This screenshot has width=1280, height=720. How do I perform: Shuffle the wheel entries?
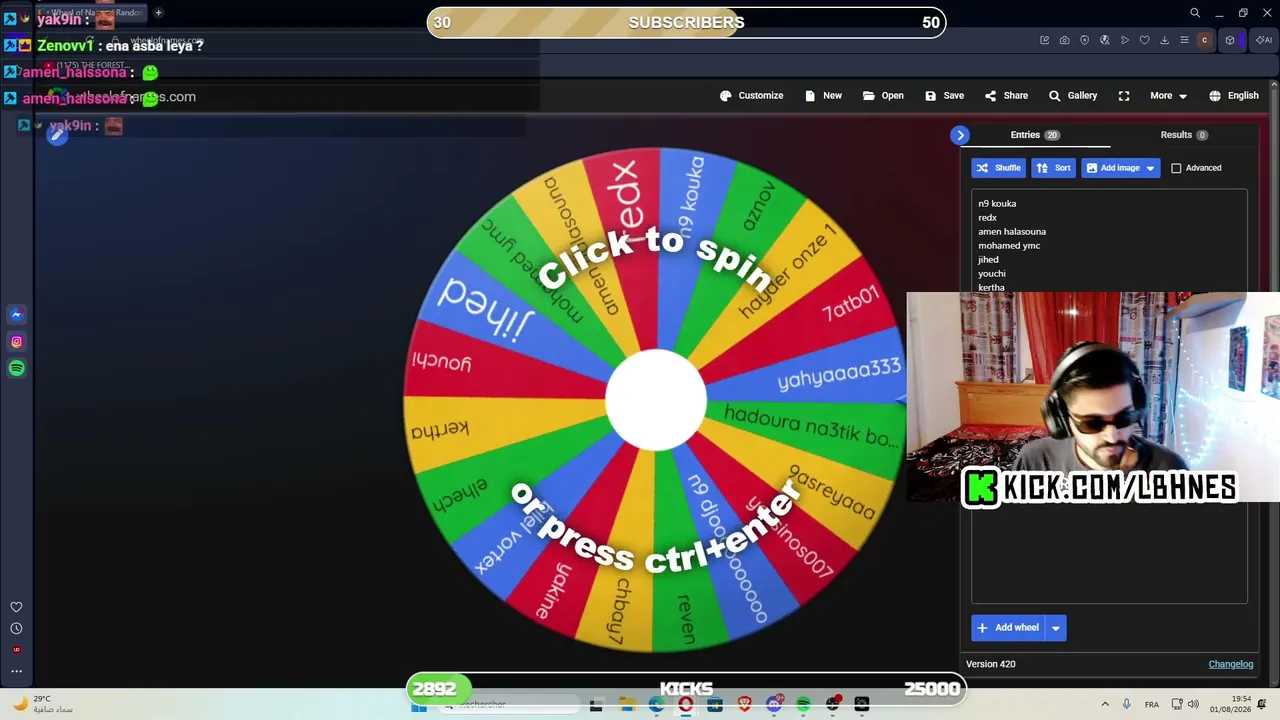coord(998,168)
